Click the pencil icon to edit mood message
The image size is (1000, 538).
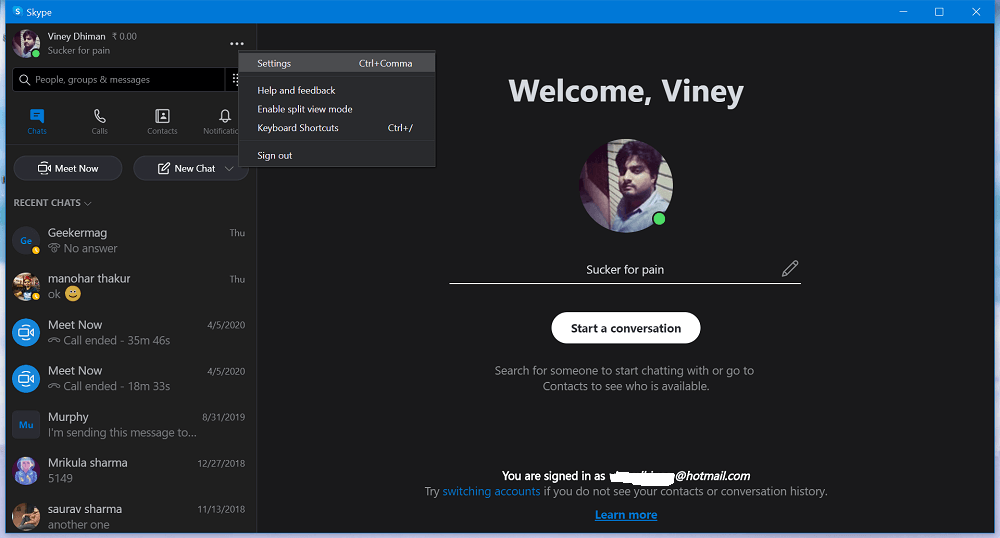click(790, 268)
